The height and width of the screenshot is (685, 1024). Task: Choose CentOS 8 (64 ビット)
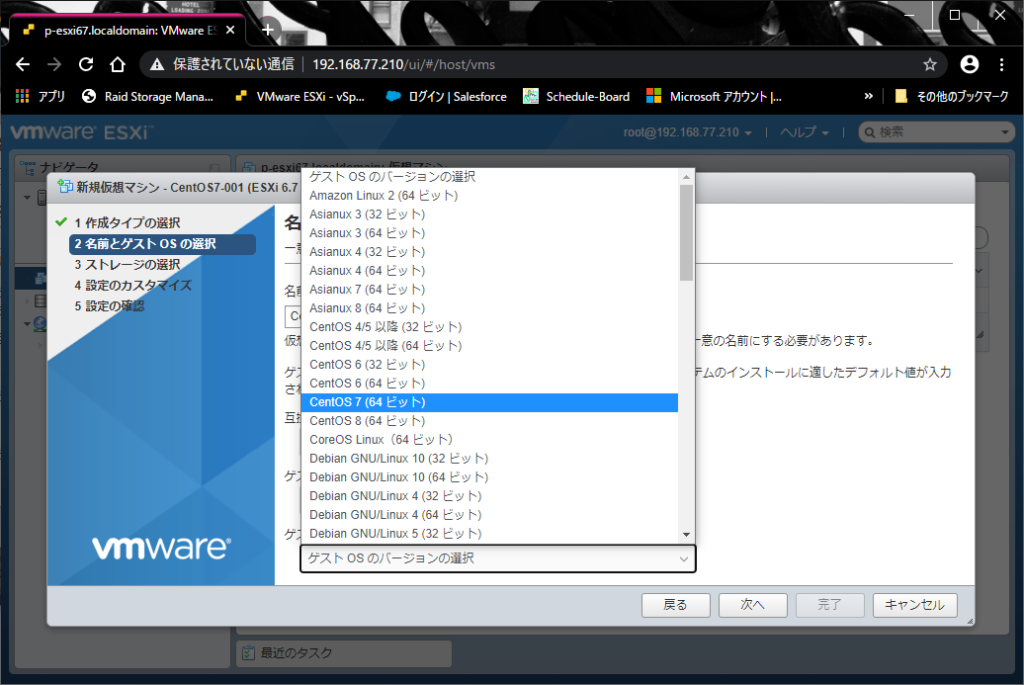(x=489, y=421)
